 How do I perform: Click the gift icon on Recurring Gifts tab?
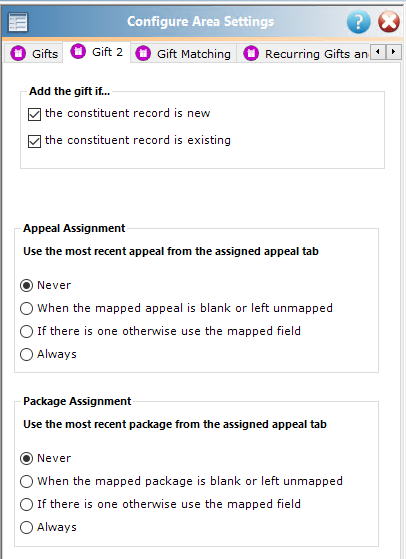pos(251,54)
